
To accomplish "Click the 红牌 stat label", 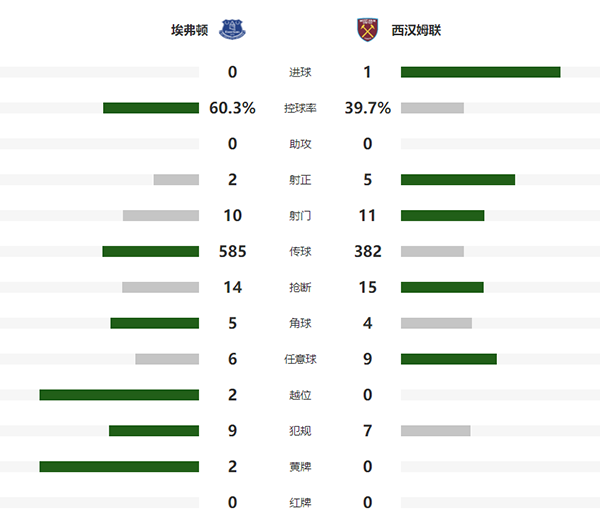I will click(x=300, y=503).
